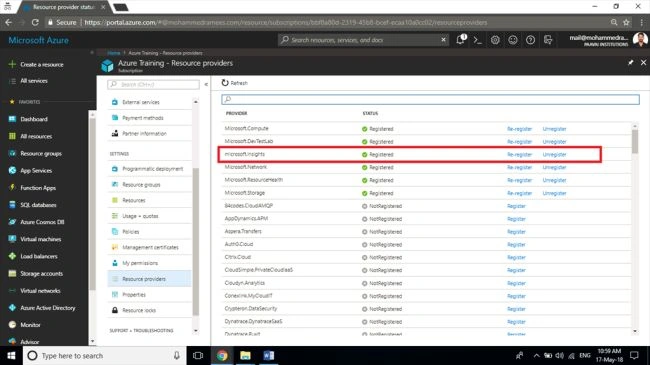Open Windows Start menu

(x=11, y=355)
